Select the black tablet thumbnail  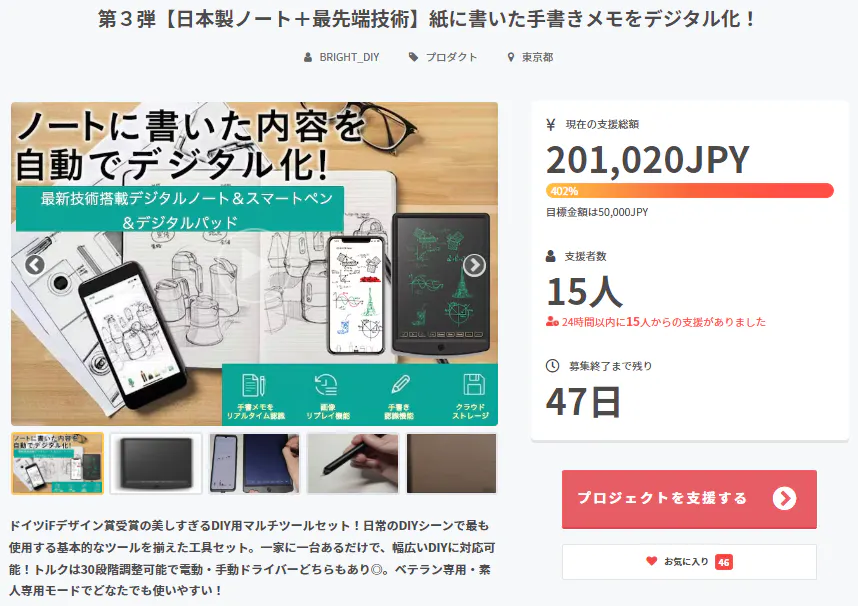[x=156, y=463]
